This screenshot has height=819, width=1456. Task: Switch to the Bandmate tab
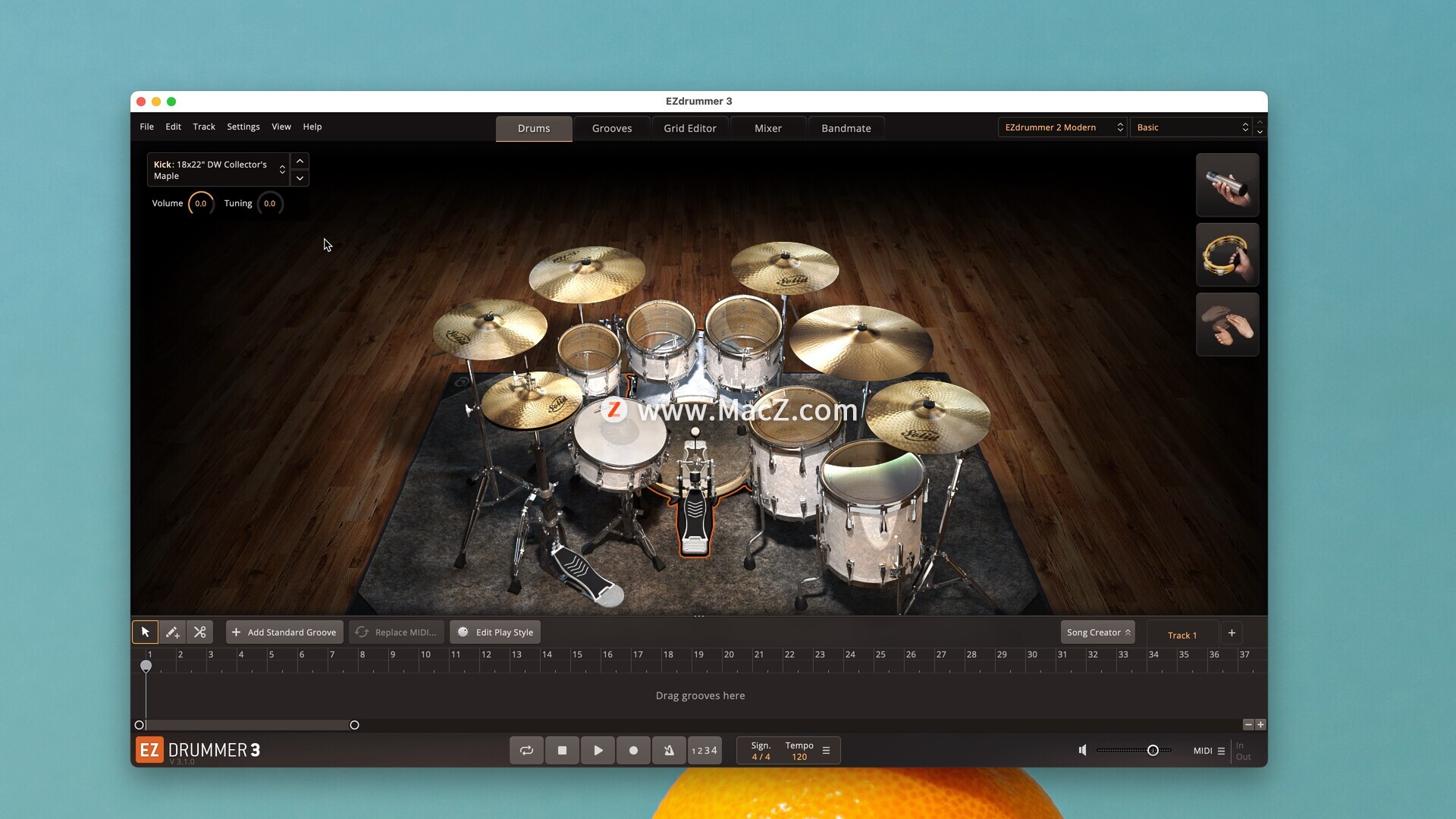(x=846, y=128)
